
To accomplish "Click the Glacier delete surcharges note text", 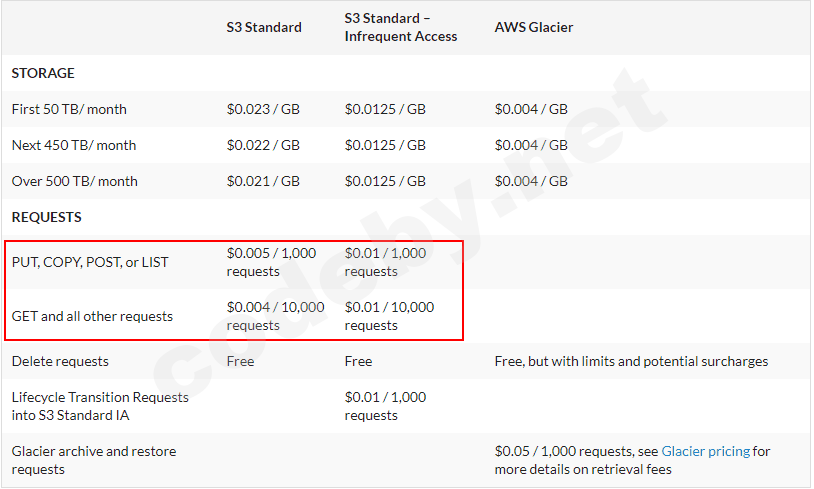I will [x=631, y=361].
